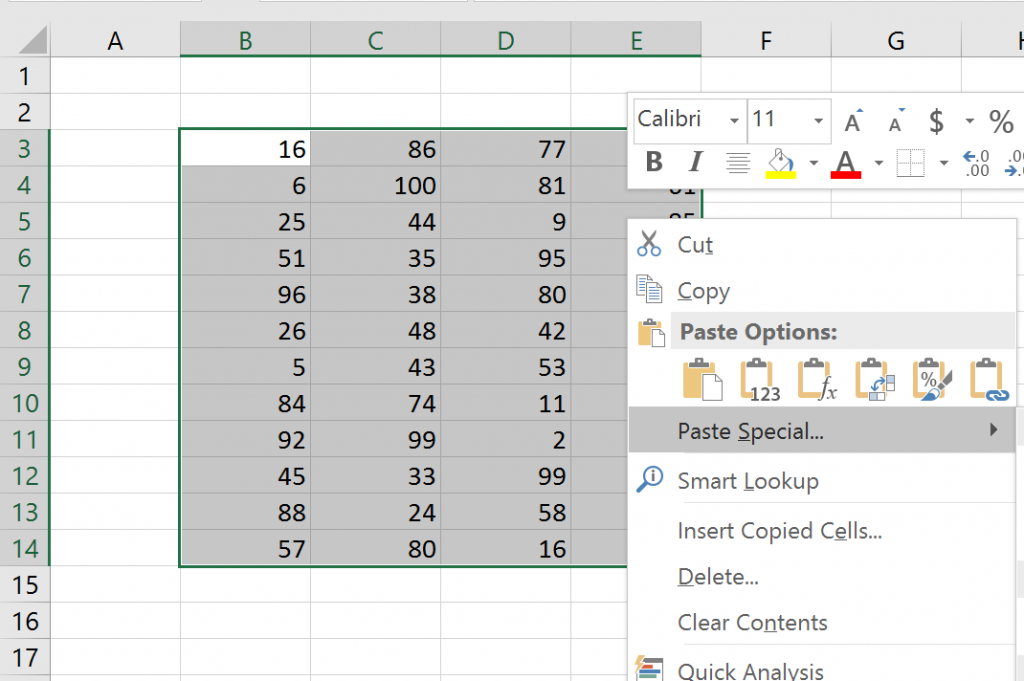
Task: Select the Paste Transpose icon
Action: coord(875,380)
